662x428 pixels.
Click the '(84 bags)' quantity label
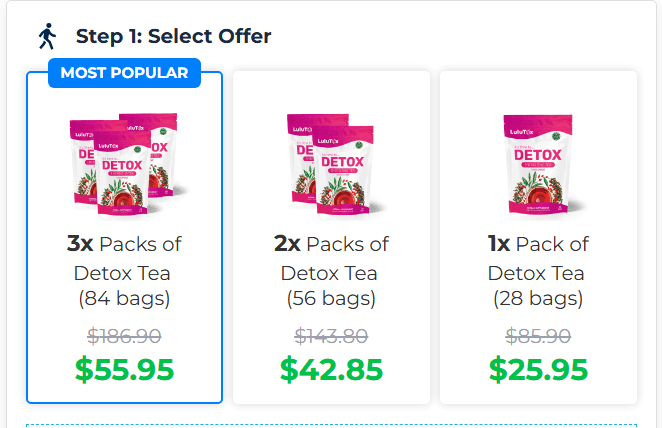(x=124, y=298)
